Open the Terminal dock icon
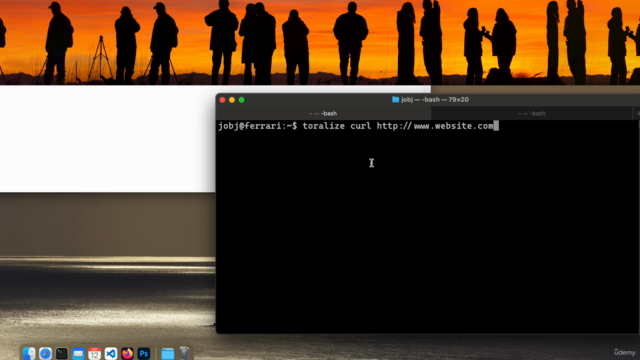Screen dimensions: 640x360 62,353
